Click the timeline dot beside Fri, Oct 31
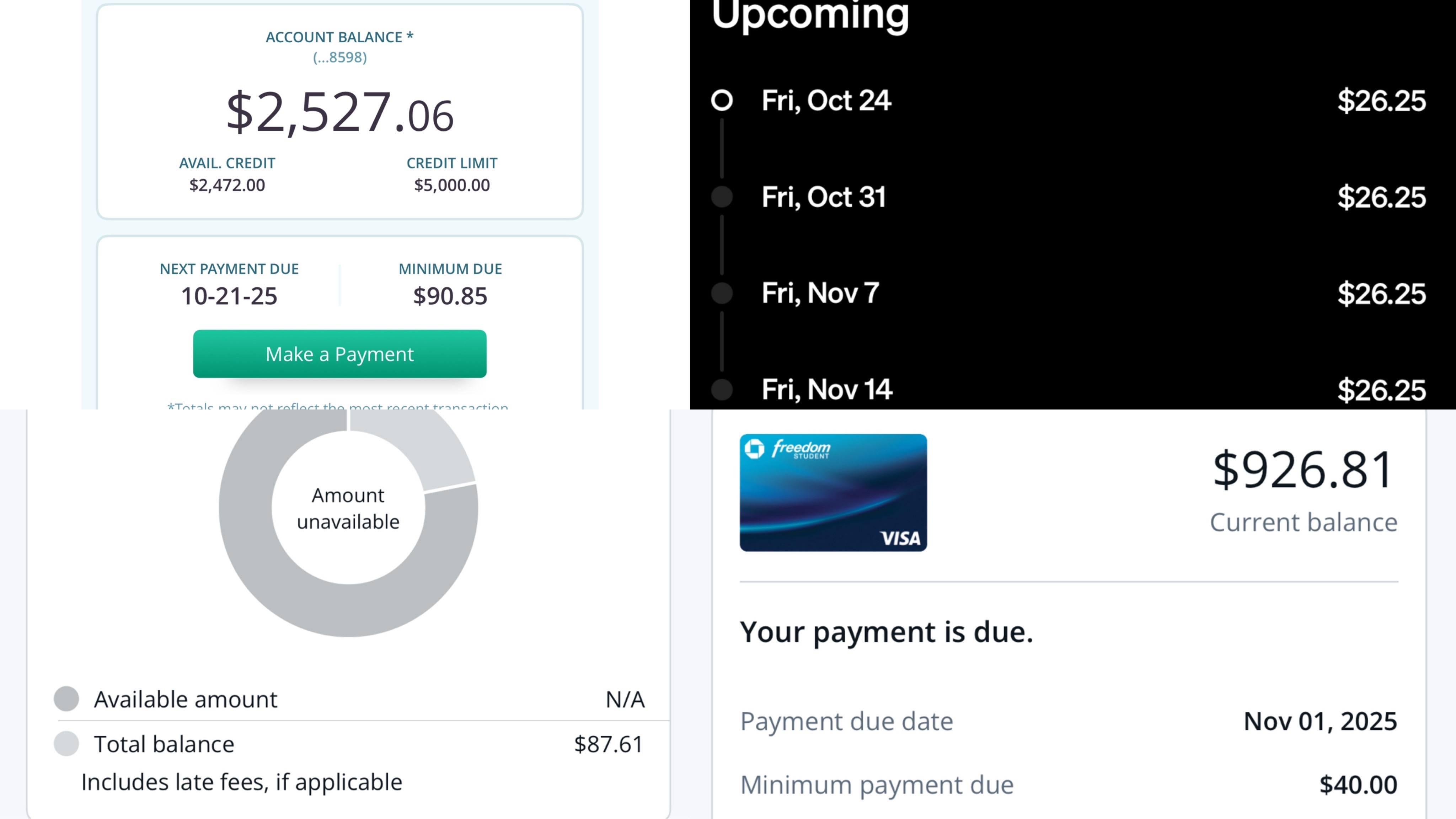The height and width of the screenshot is (819, 1456). pos(722,197)
